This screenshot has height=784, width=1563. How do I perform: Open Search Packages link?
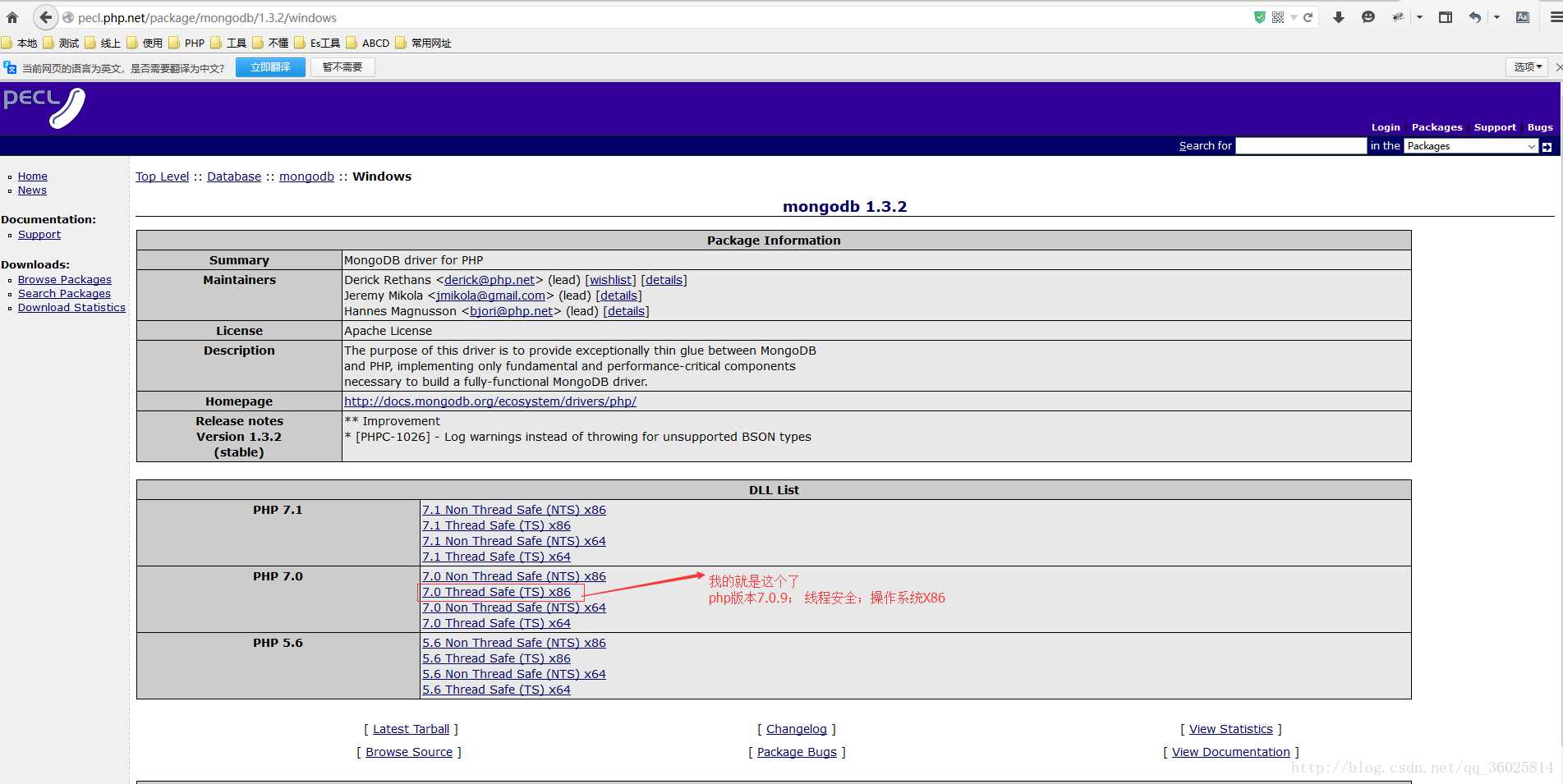coord(64,294)
